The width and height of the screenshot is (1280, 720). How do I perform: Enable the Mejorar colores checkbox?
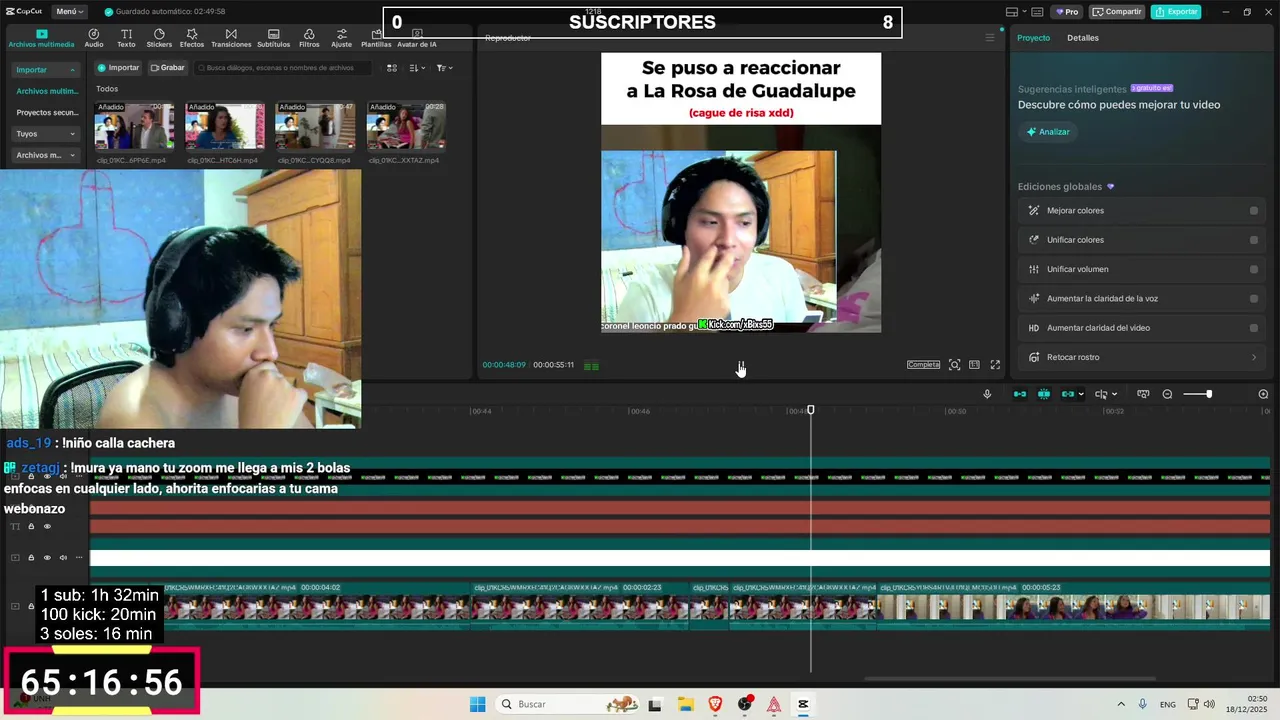(x=1253, y=211)
